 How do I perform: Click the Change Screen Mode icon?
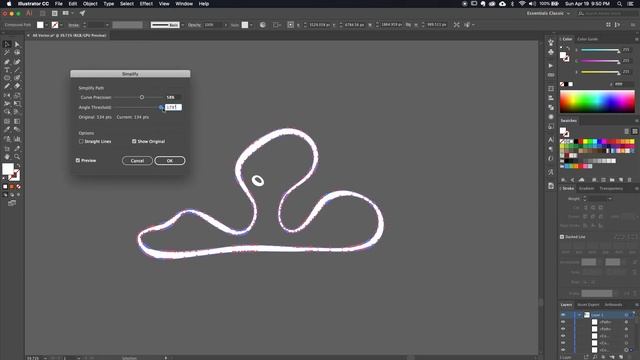click(x=12, y=203)
